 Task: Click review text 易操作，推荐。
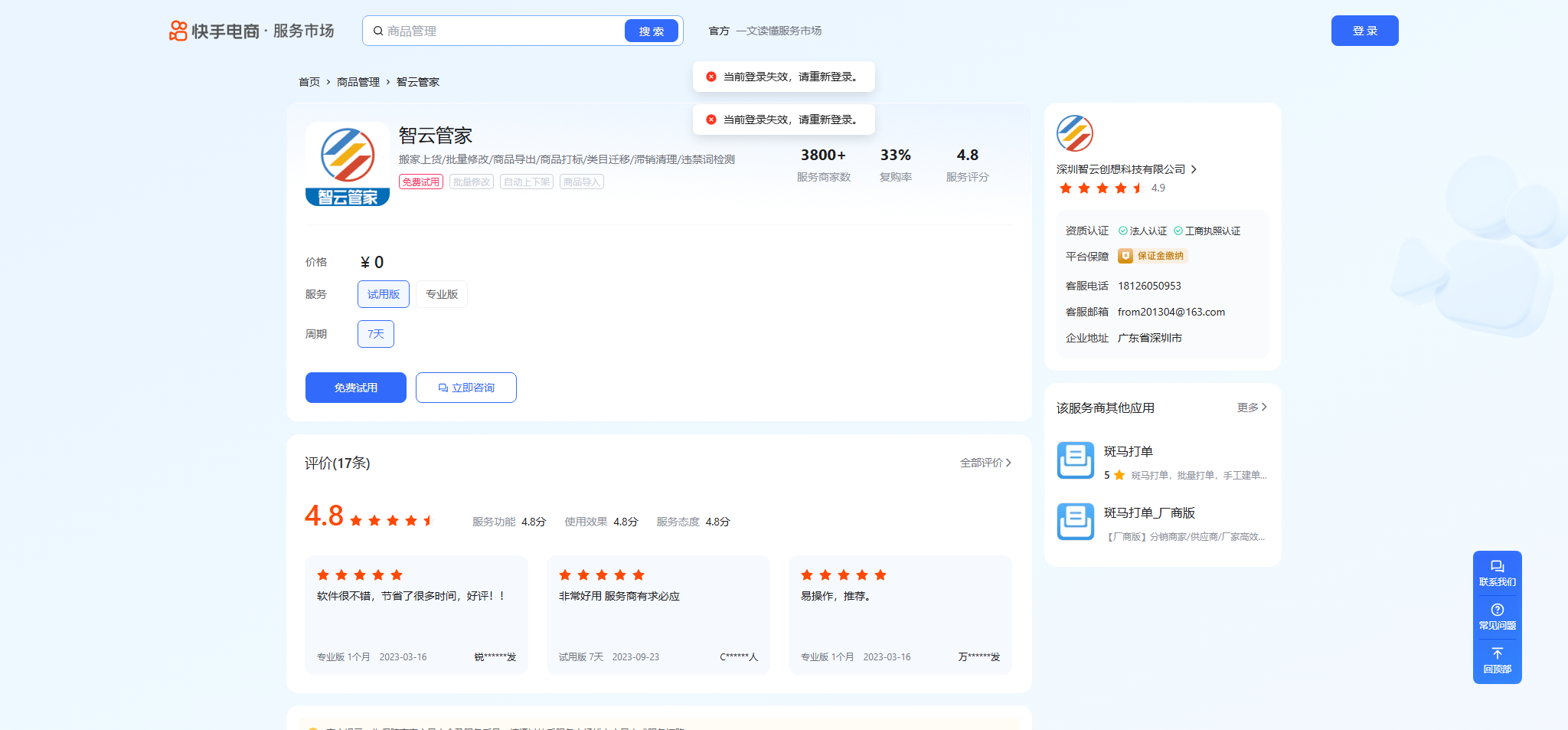click(x=836, y=596)
